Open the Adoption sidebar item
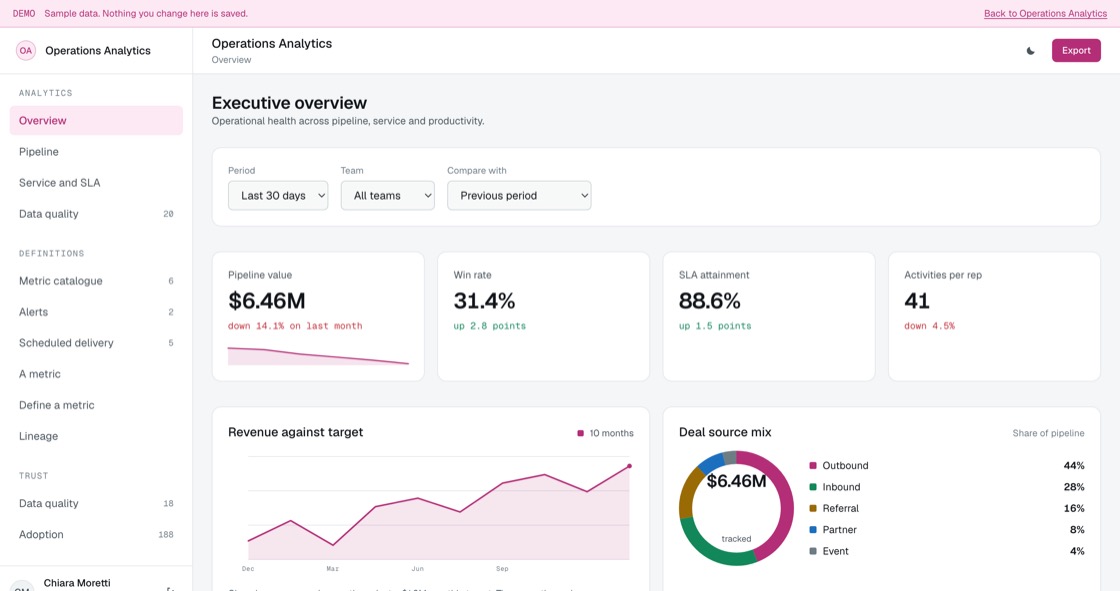The image size is (1120, 591). 96,534
